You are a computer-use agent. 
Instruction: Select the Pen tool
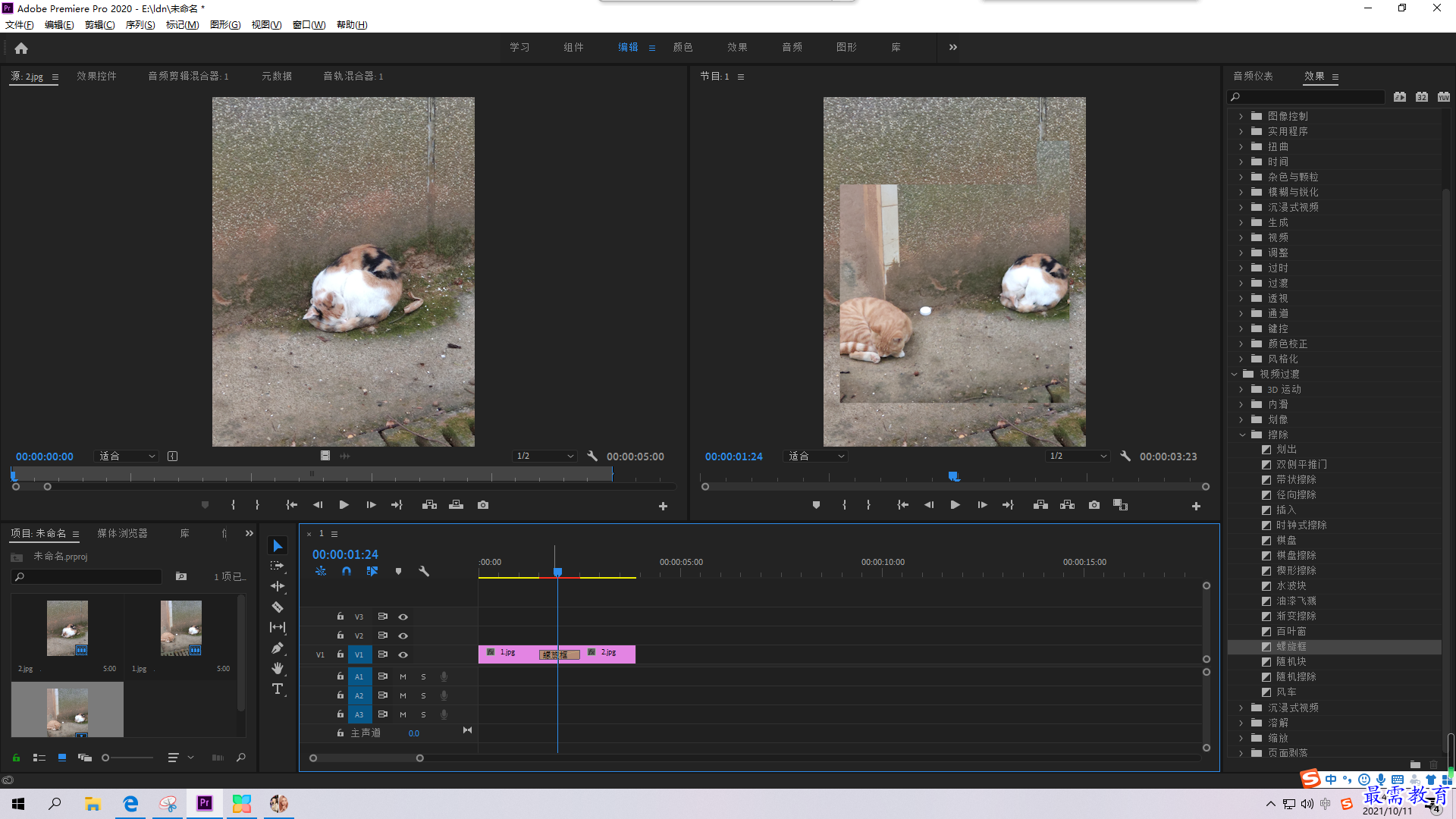tap(278, 648)
